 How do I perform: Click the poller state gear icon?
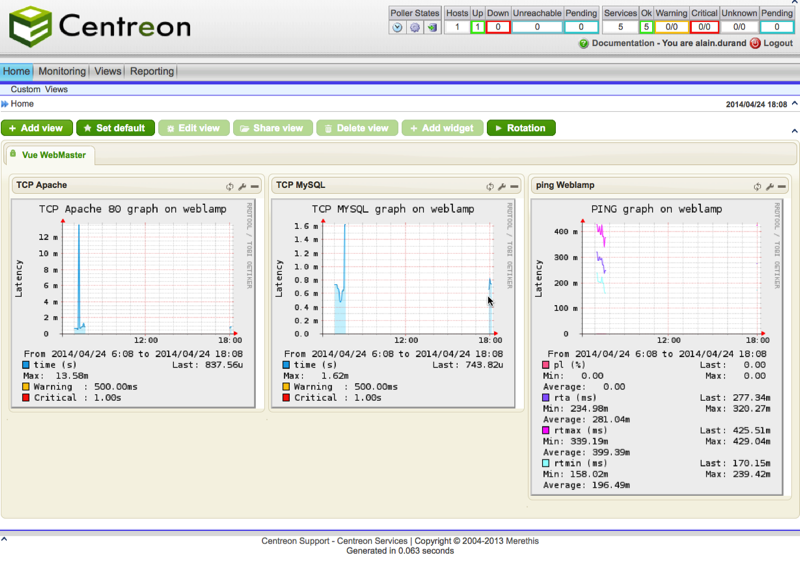414,27
